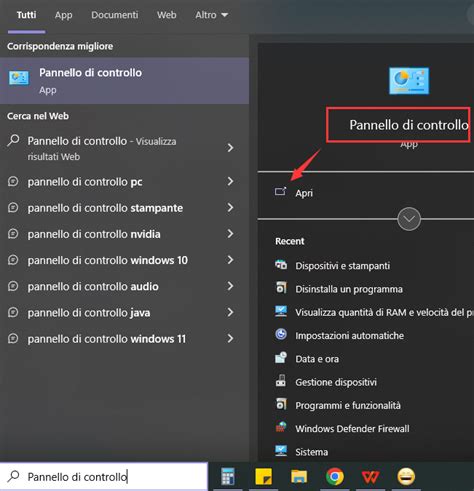
Task: Open Calculator from the taskbar
Action: click(x=228, y=477)
